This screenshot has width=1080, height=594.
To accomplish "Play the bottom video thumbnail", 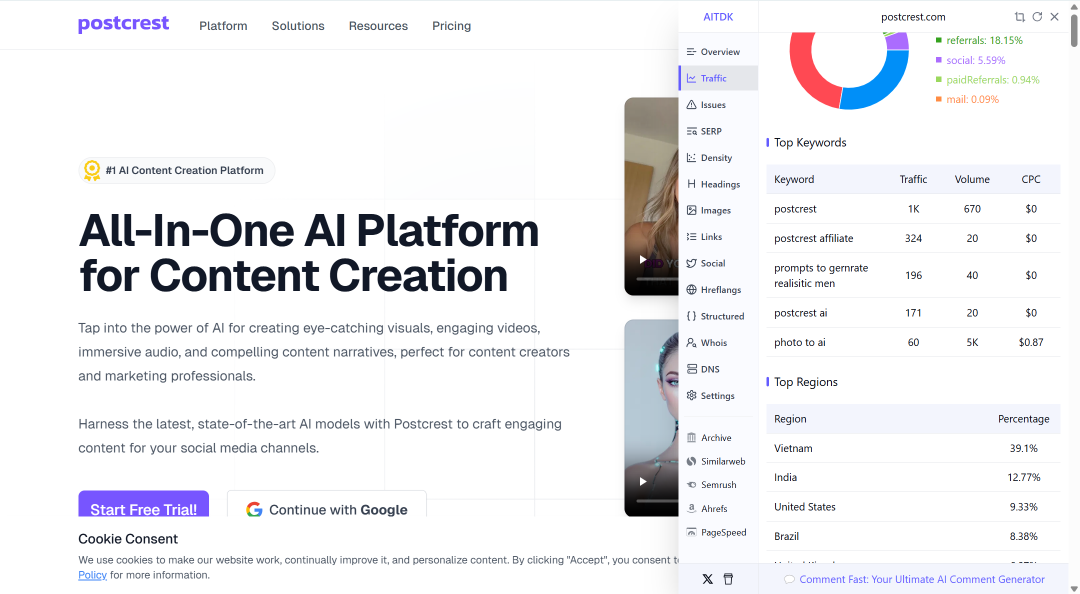I will coord(643,482).
